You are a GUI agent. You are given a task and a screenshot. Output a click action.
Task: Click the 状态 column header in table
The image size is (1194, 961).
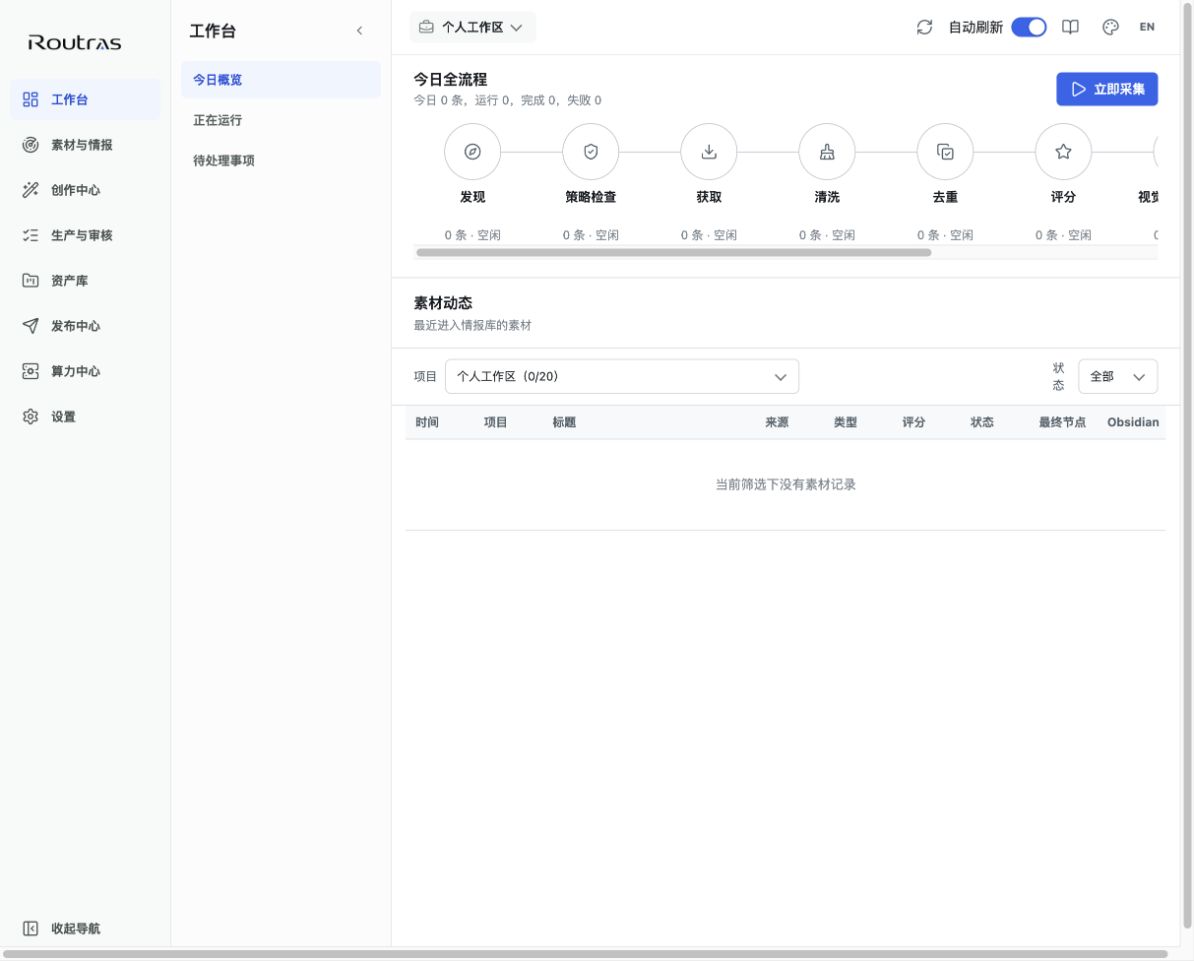click(x=982, y=422)
